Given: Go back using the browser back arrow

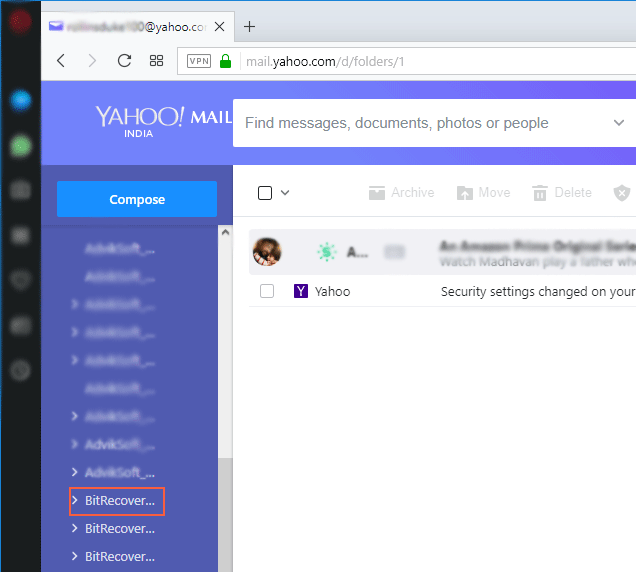Looking at the screenshot, I should point(61,61).
